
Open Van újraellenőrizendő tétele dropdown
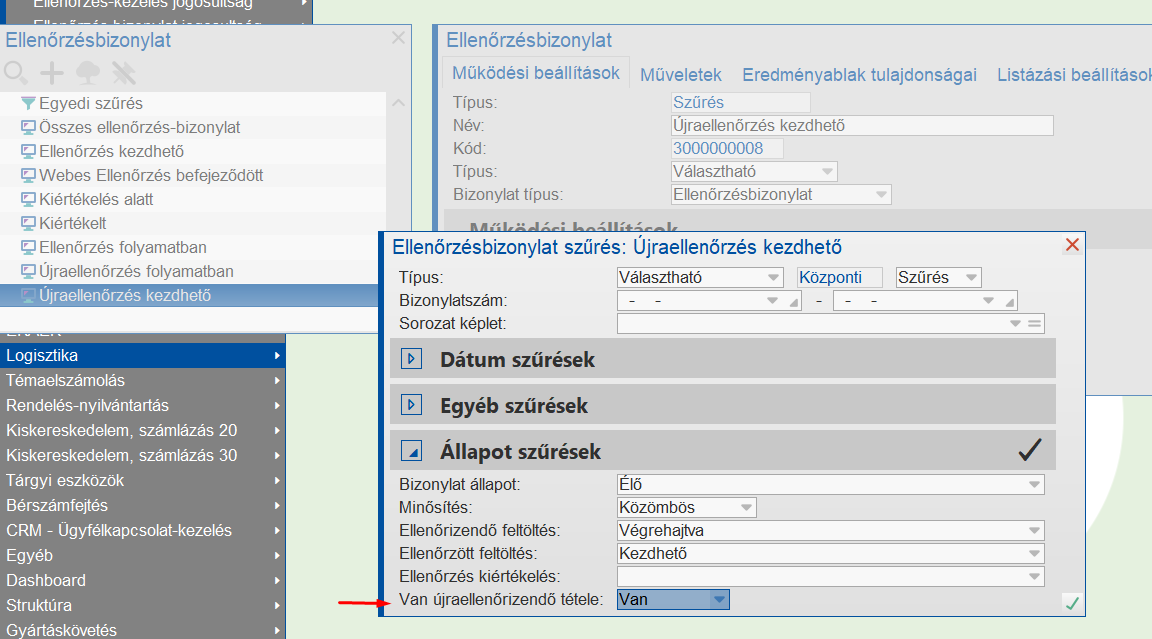pos(673,600)
